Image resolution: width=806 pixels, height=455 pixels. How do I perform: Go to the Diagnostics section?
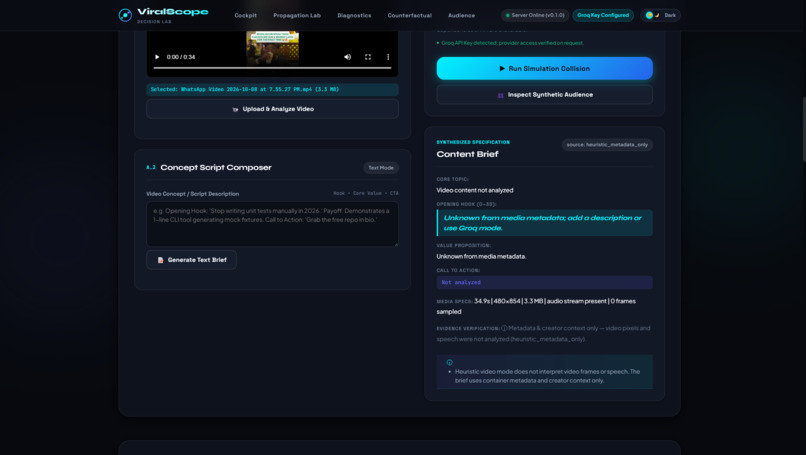(354, 15)
